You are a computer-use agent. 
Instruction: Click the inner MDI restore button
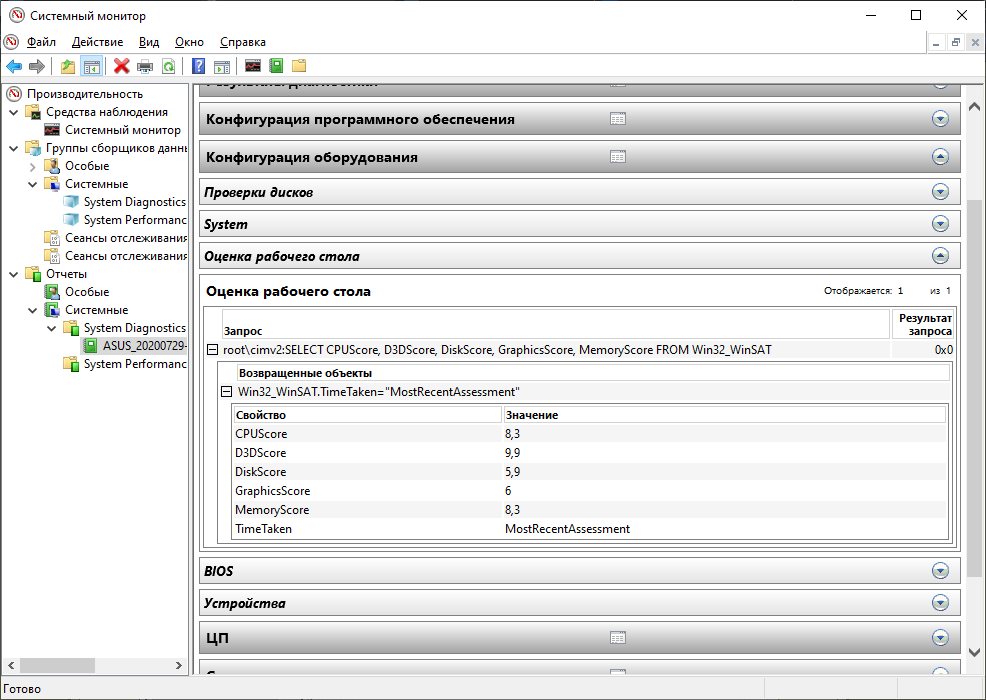955,43
